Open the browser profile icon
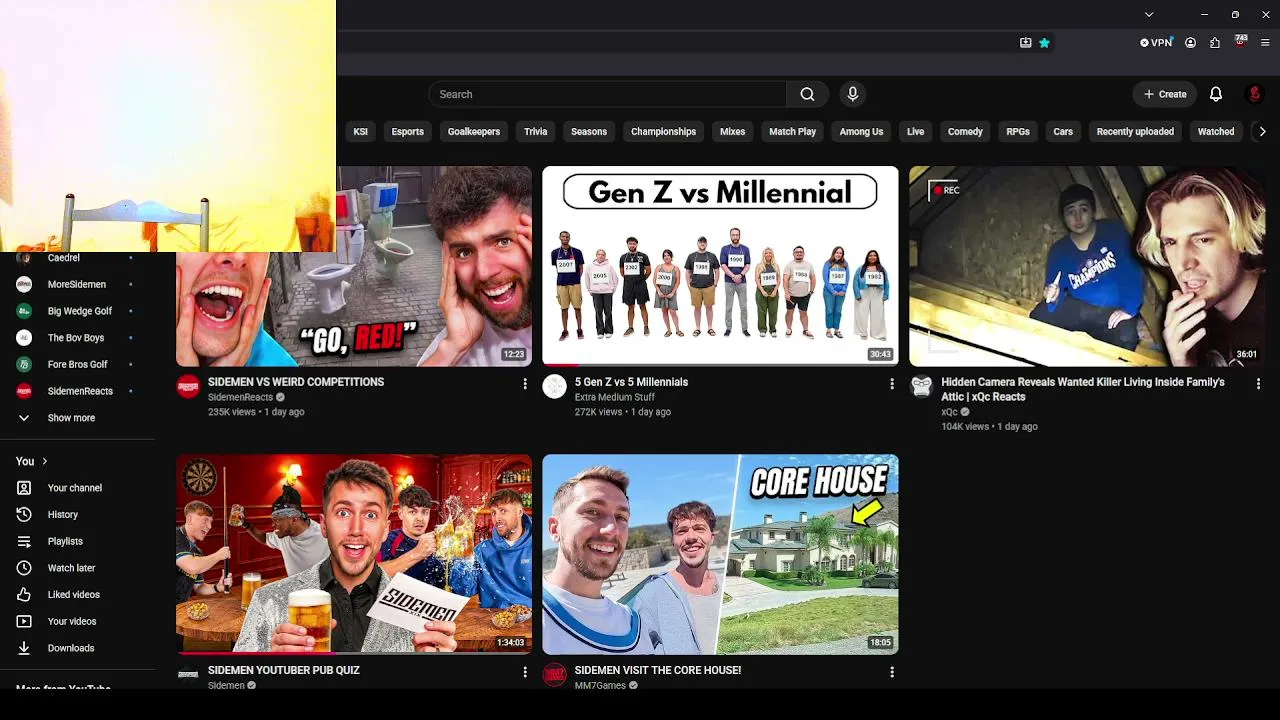The width and height of the screenshot is (1280, 720). point(1190,43)
